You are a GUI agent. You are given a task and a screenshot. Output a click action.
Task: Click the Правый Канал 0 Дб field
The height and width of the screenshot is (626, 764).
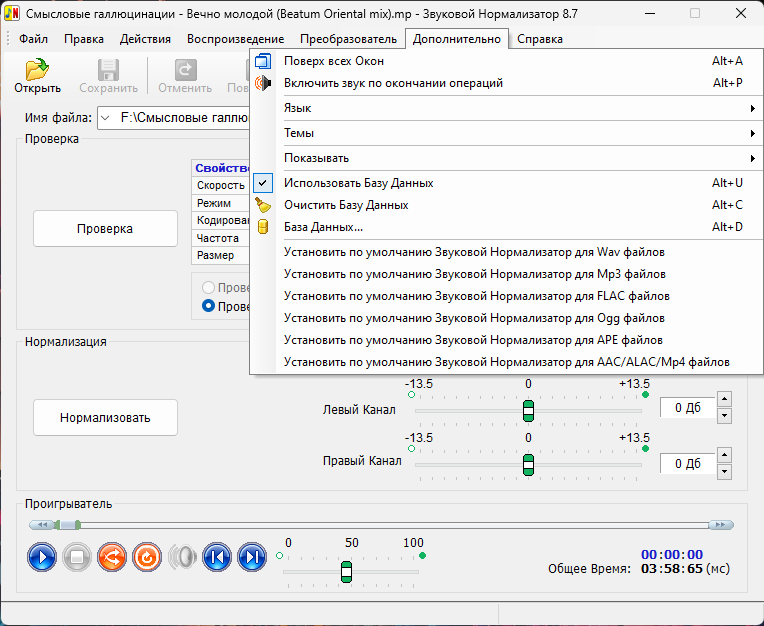(x=688, y=463)
